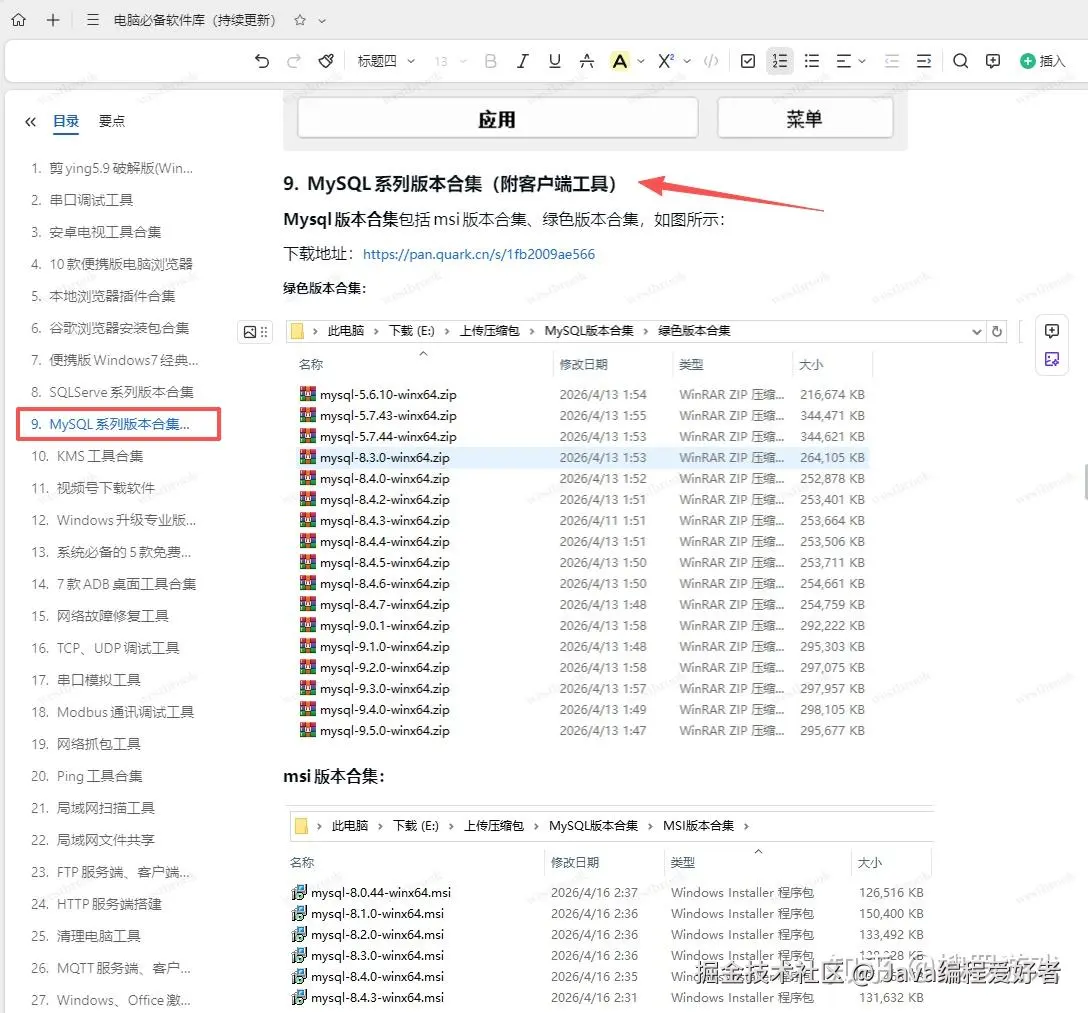
Task: Add comment via side panel icon
Action: pyautogui.click(x=1052, y=330)
